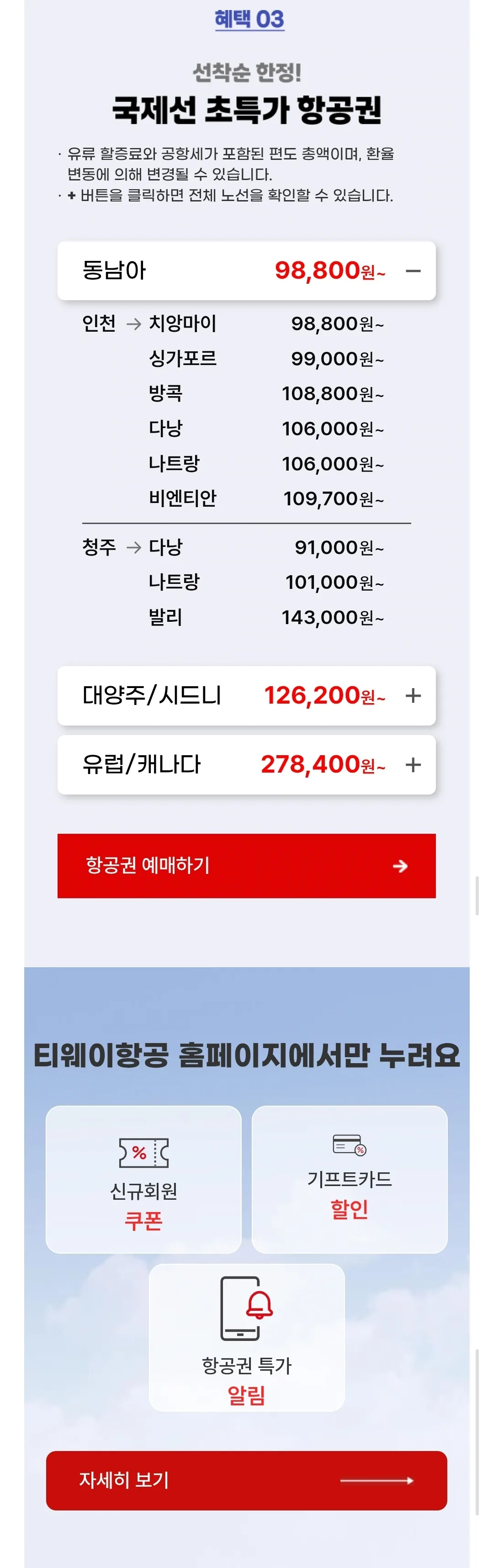Open the 기프트카드 할인 card
This screenshot has width=493, height=1568.
pyautogui.click(x=350, y=1179)
